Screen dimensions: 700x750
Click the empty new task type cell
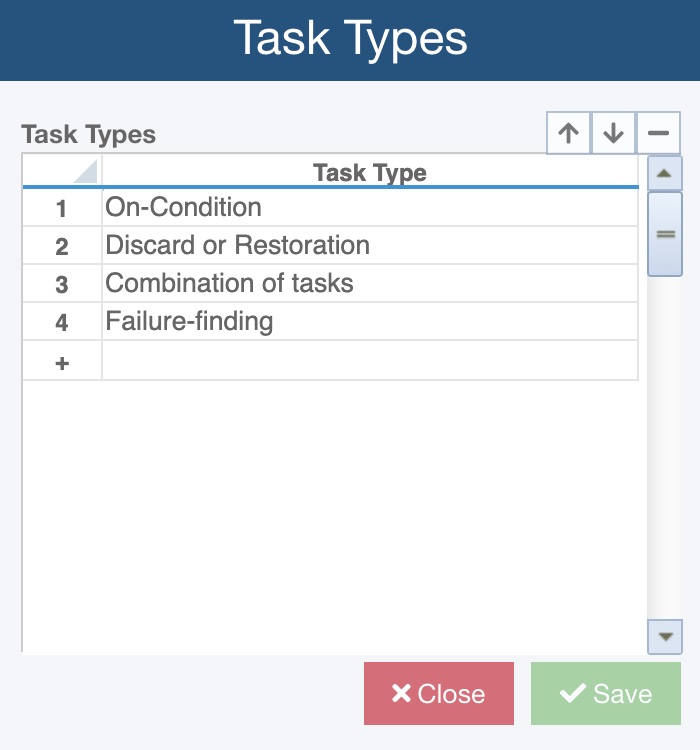(369, 361)
